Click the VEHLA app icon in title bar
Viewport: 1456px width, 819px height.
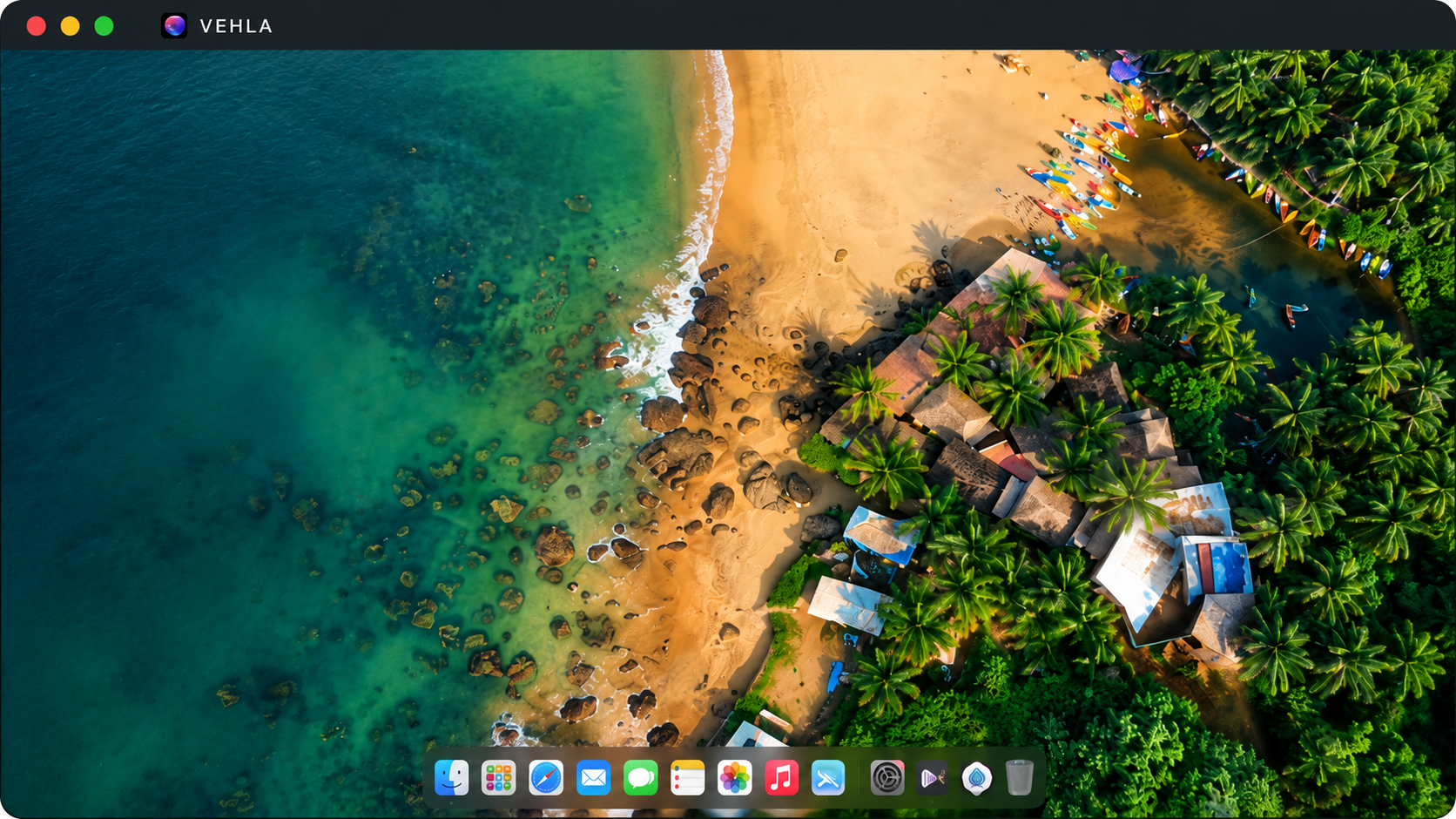tap(174, 26)
